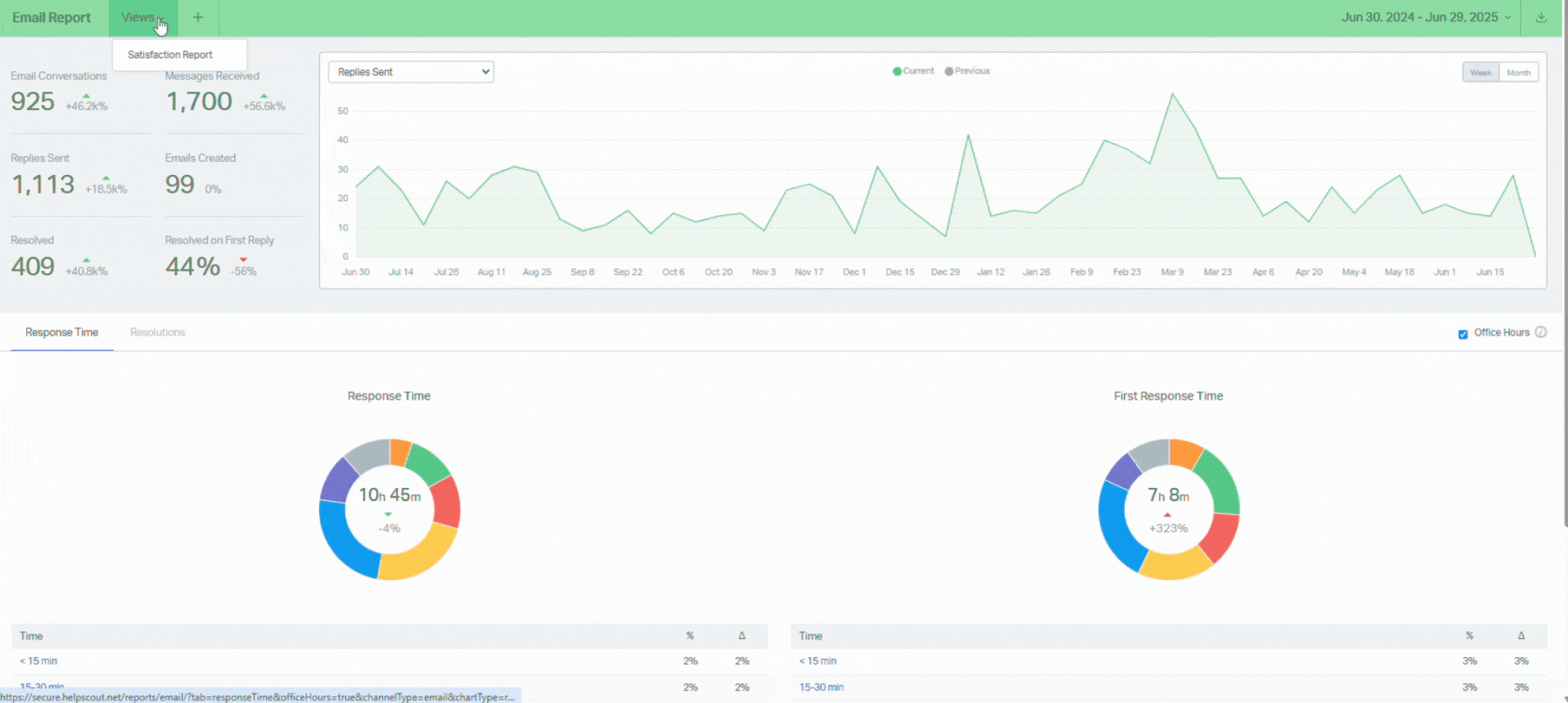Click the green segment of Response Time donut
1568x703 pixels.
(428, 464)
